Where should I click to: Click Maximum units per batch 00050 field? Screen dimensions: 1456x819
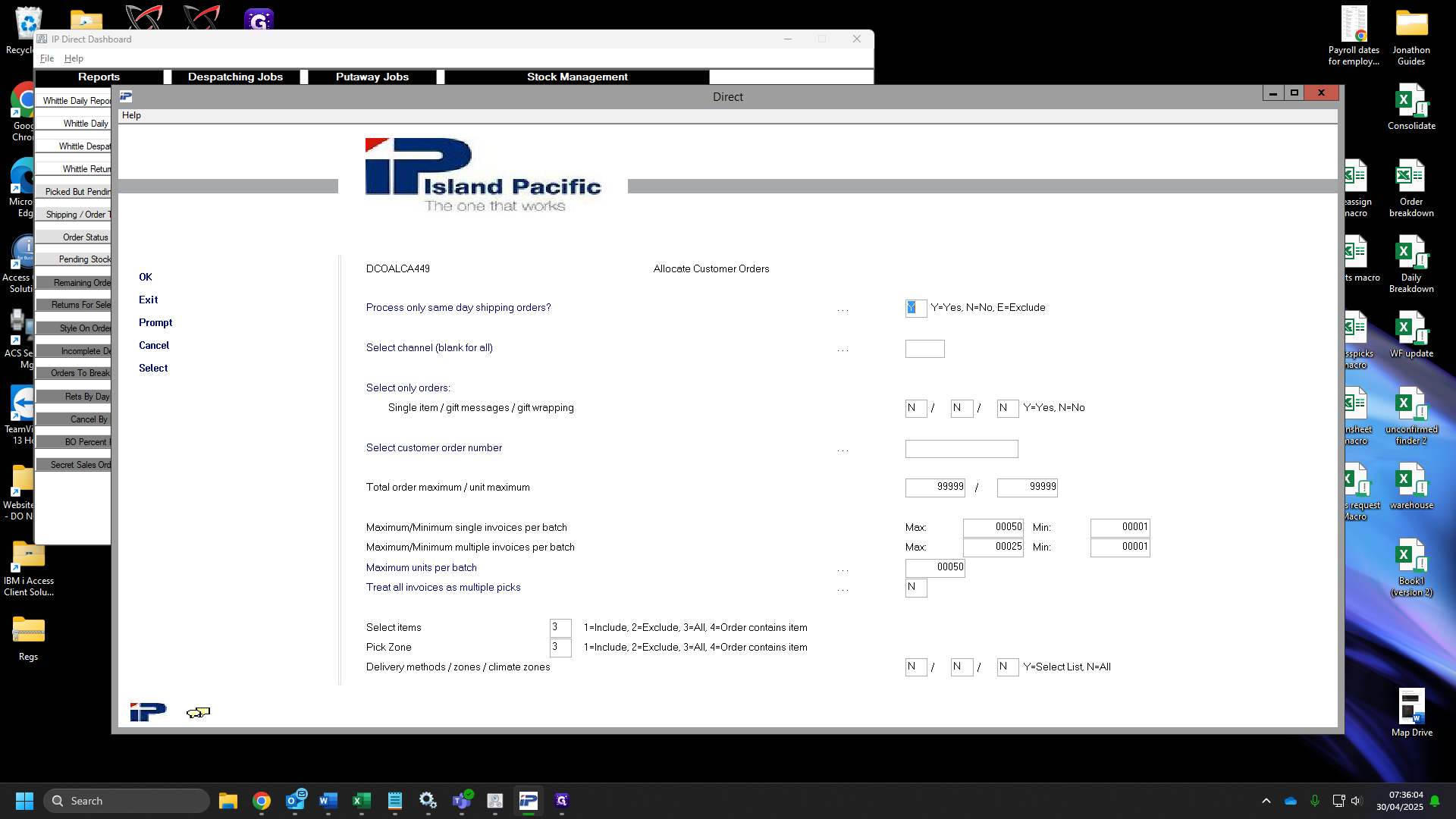pyautogui.click(x=935, y=567)
